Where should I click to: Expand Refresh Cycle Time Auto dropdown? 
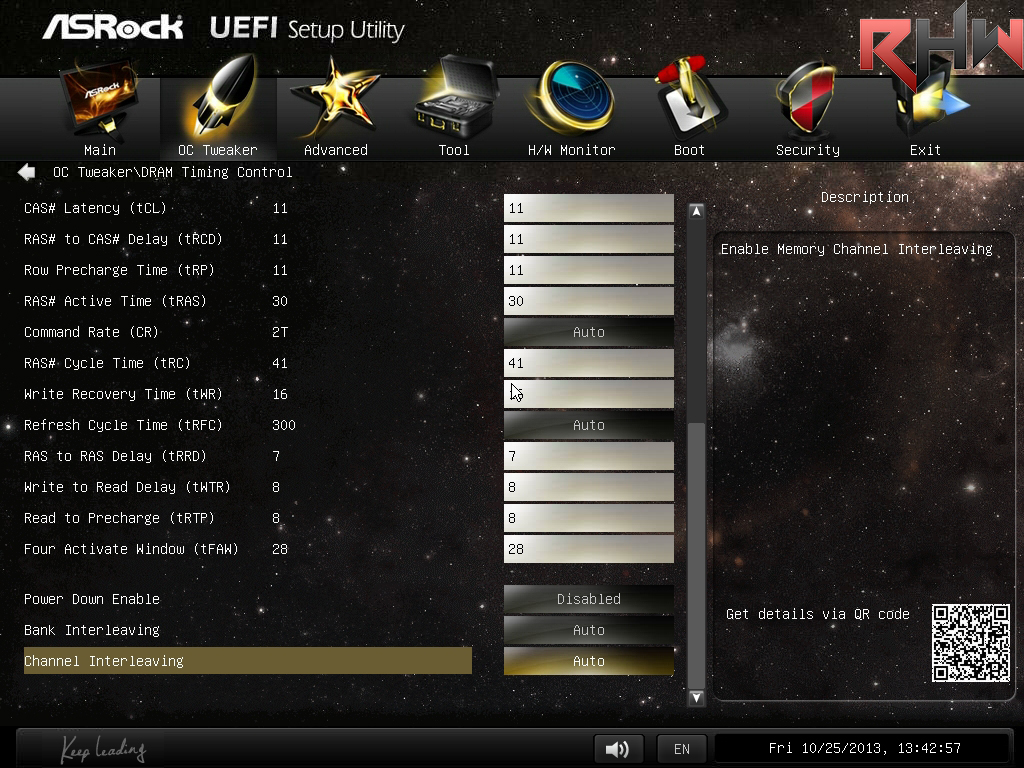click(588, 425)
